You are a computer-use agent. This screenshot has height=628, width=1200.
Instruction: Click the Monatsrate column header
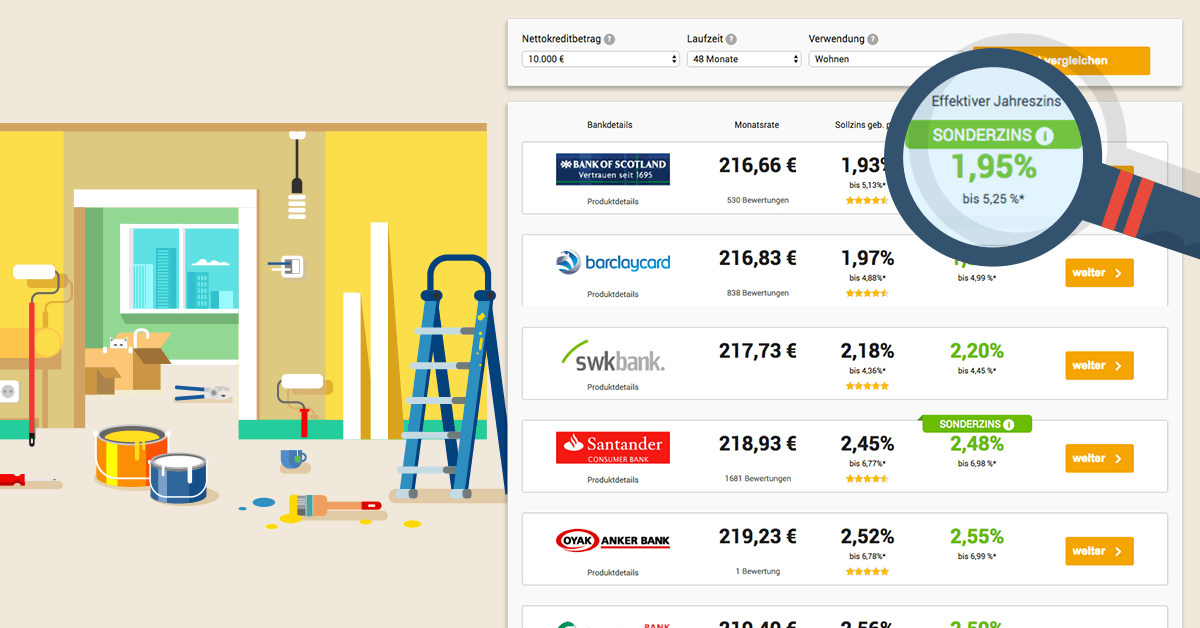point(757,125)
